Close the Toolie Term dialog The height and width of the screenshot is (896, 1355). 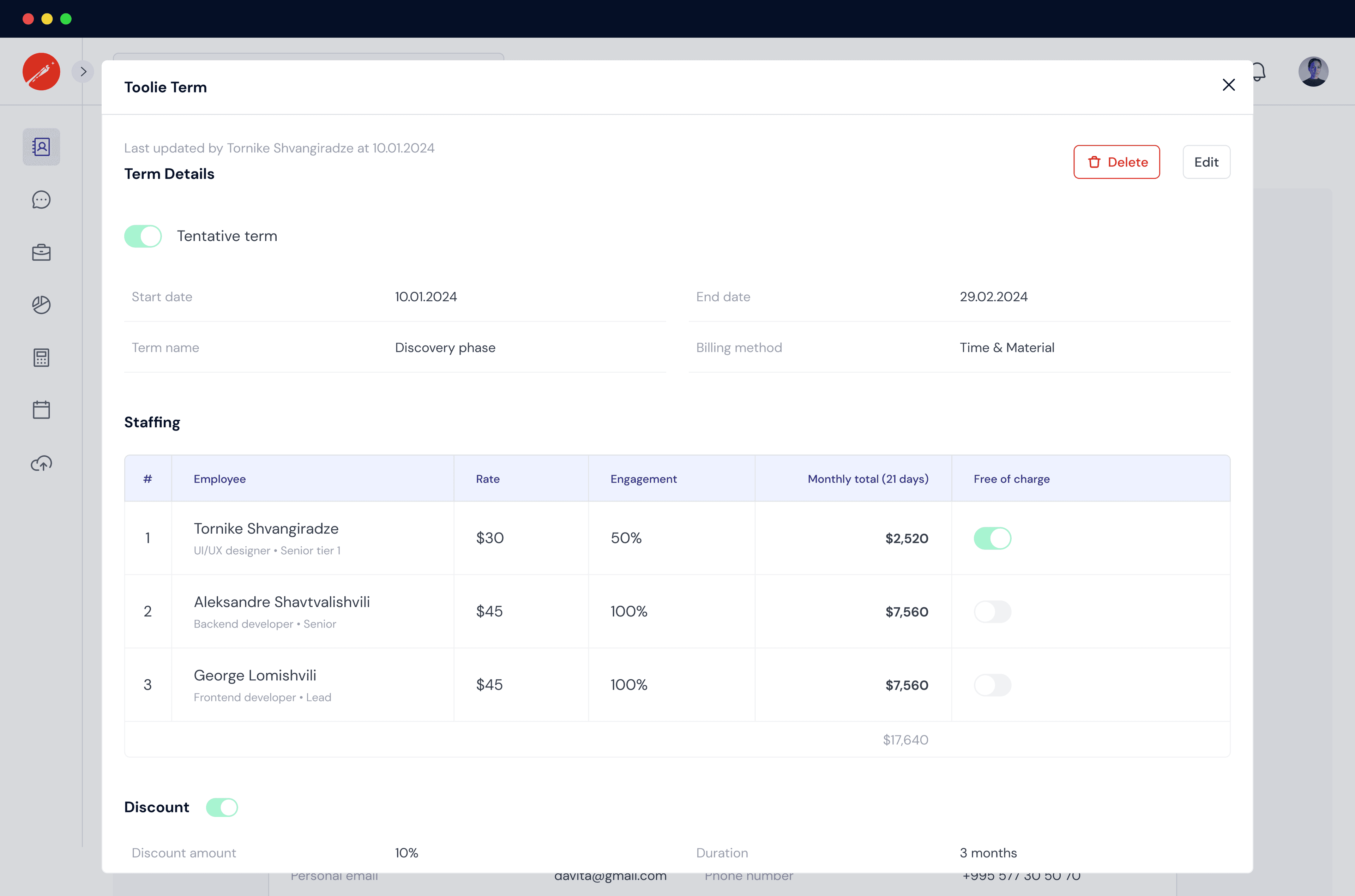coord(1229,85)
